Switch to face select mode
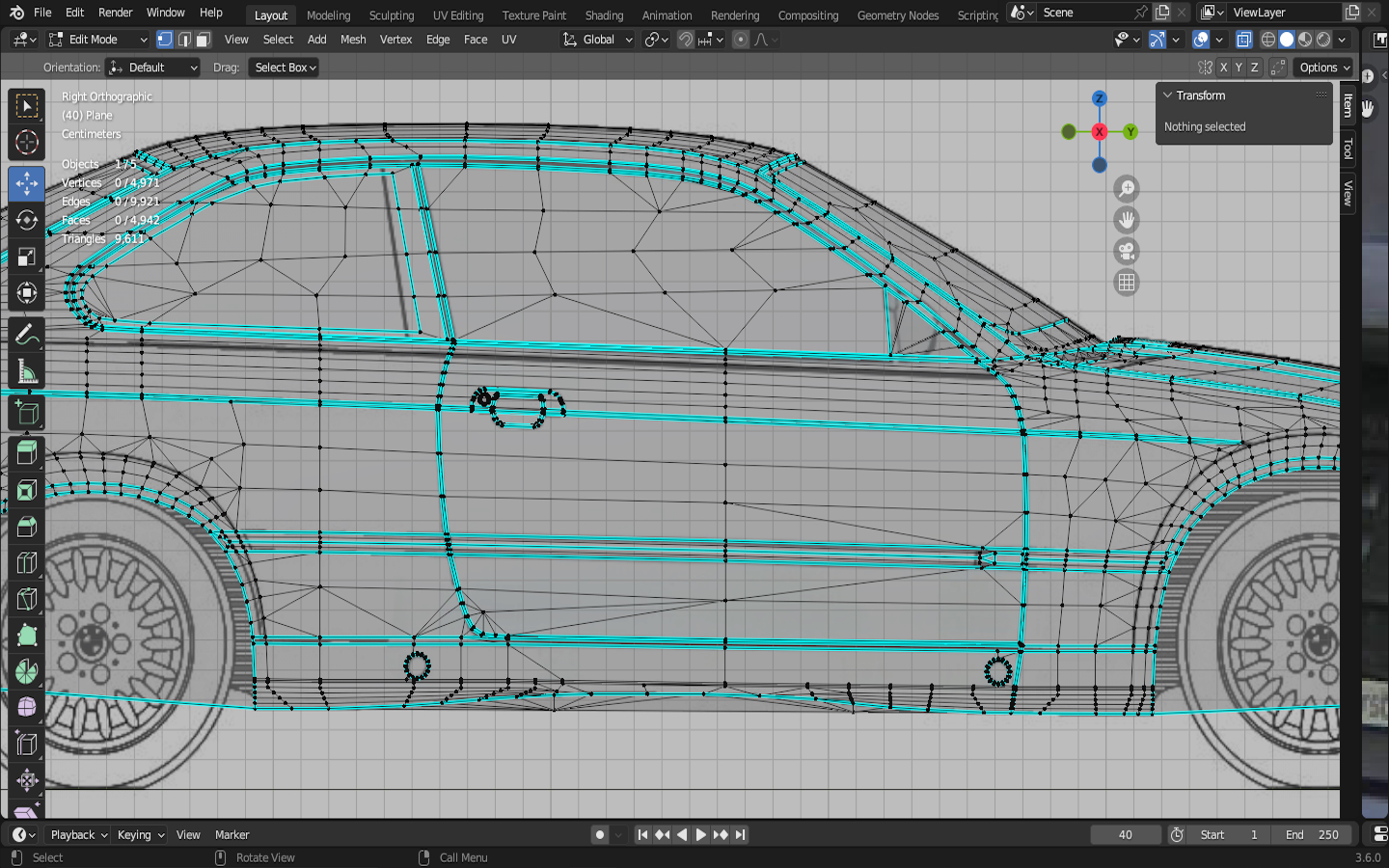 (203, 40)
